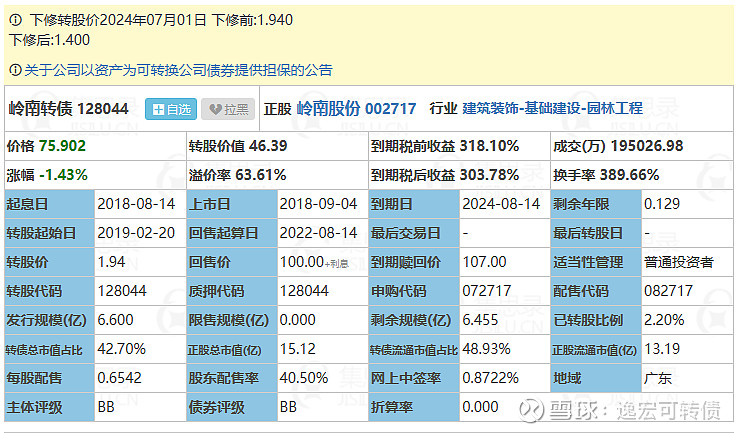
Task: Select the 剩余年限 value 0.129
Action: click(x=662, y=204)
